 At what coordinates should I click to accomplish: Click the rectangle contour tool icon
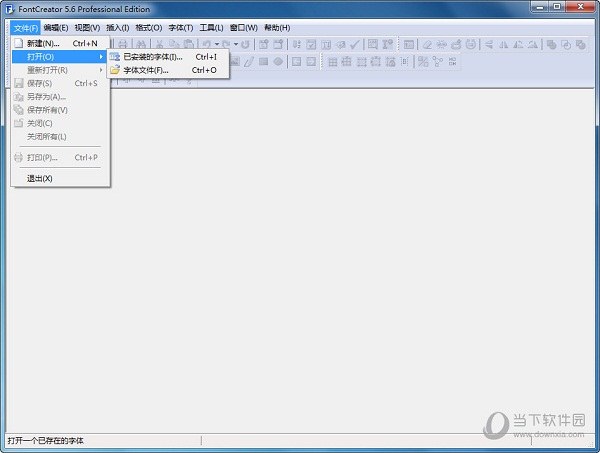click(263, 61)
